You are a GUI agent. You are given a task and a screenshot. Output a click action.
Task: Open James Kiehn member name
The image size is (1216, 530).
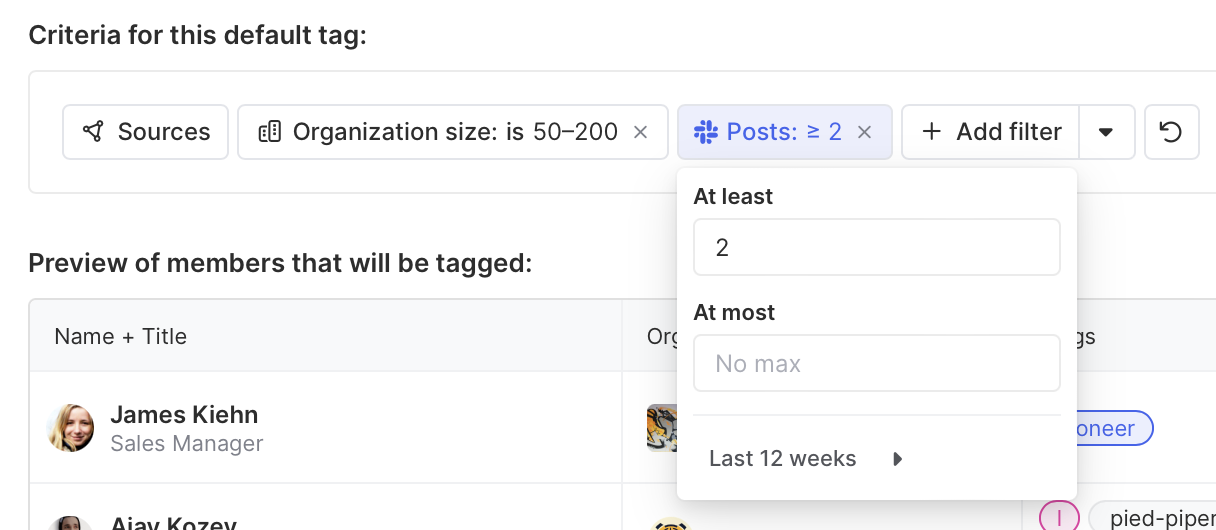pyautogui.click(x=184, y=415)
